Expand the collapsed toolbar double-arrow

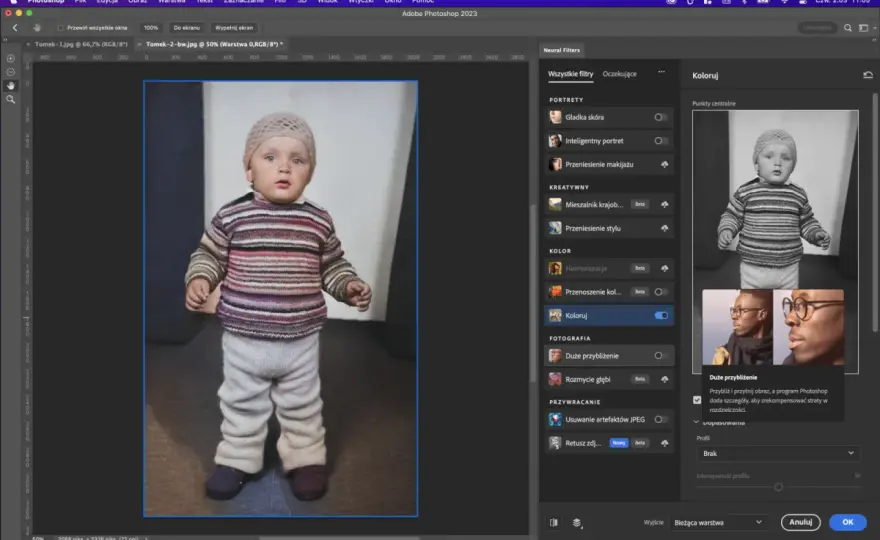(5, 40)
